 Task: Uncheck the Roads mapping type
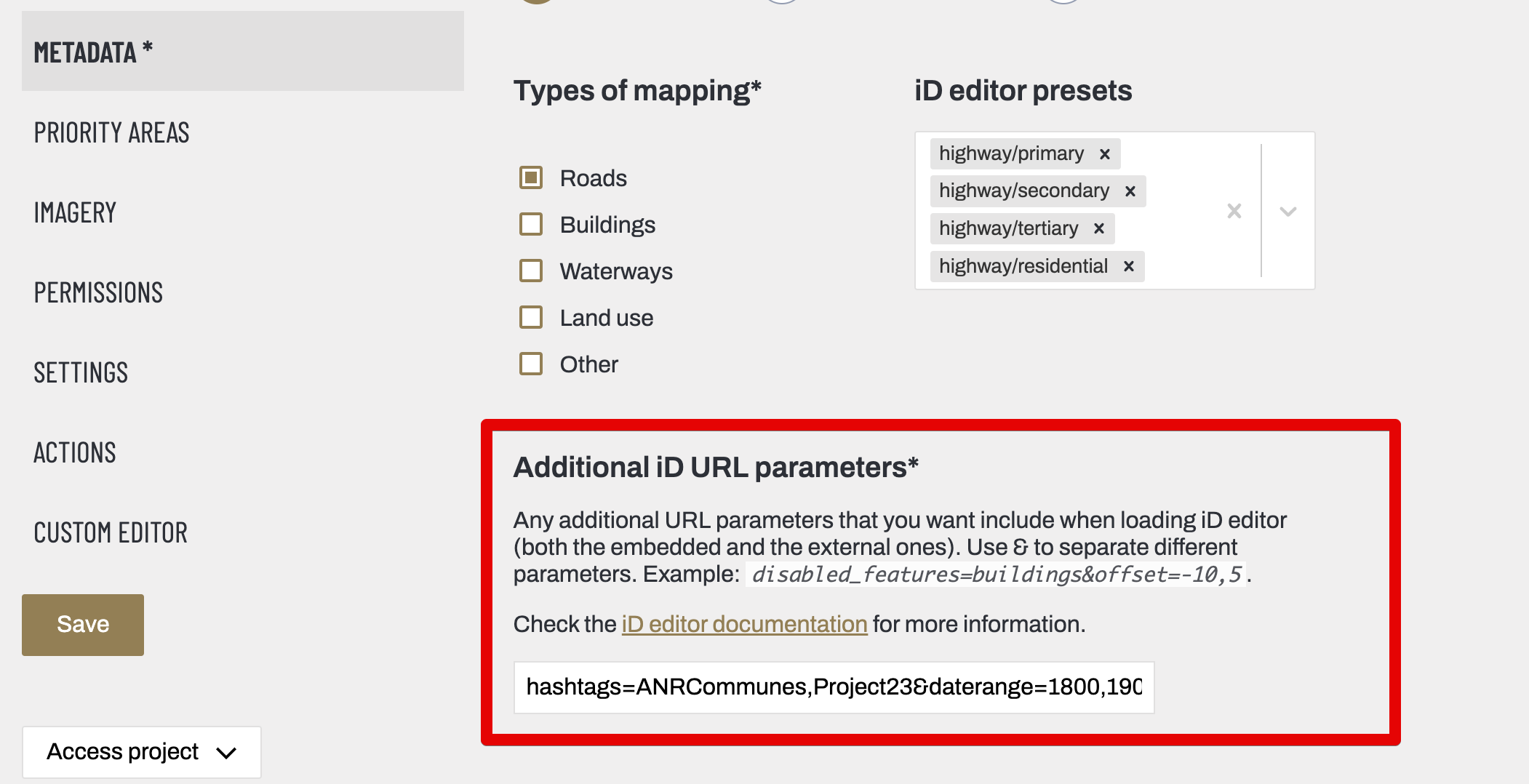tap(531, 177)
